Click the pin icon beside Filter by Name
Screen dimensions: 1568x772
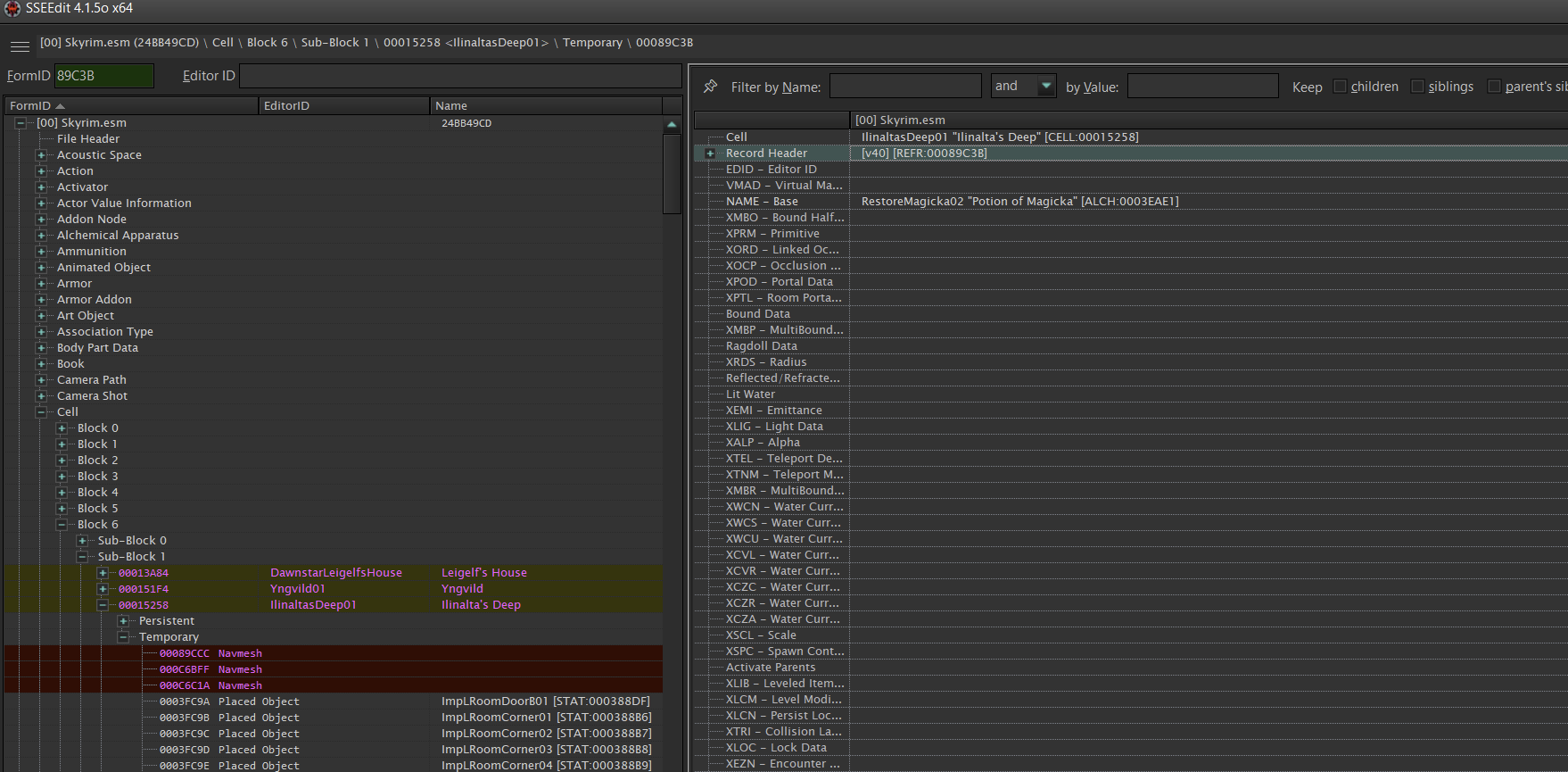tap(710, 87)
